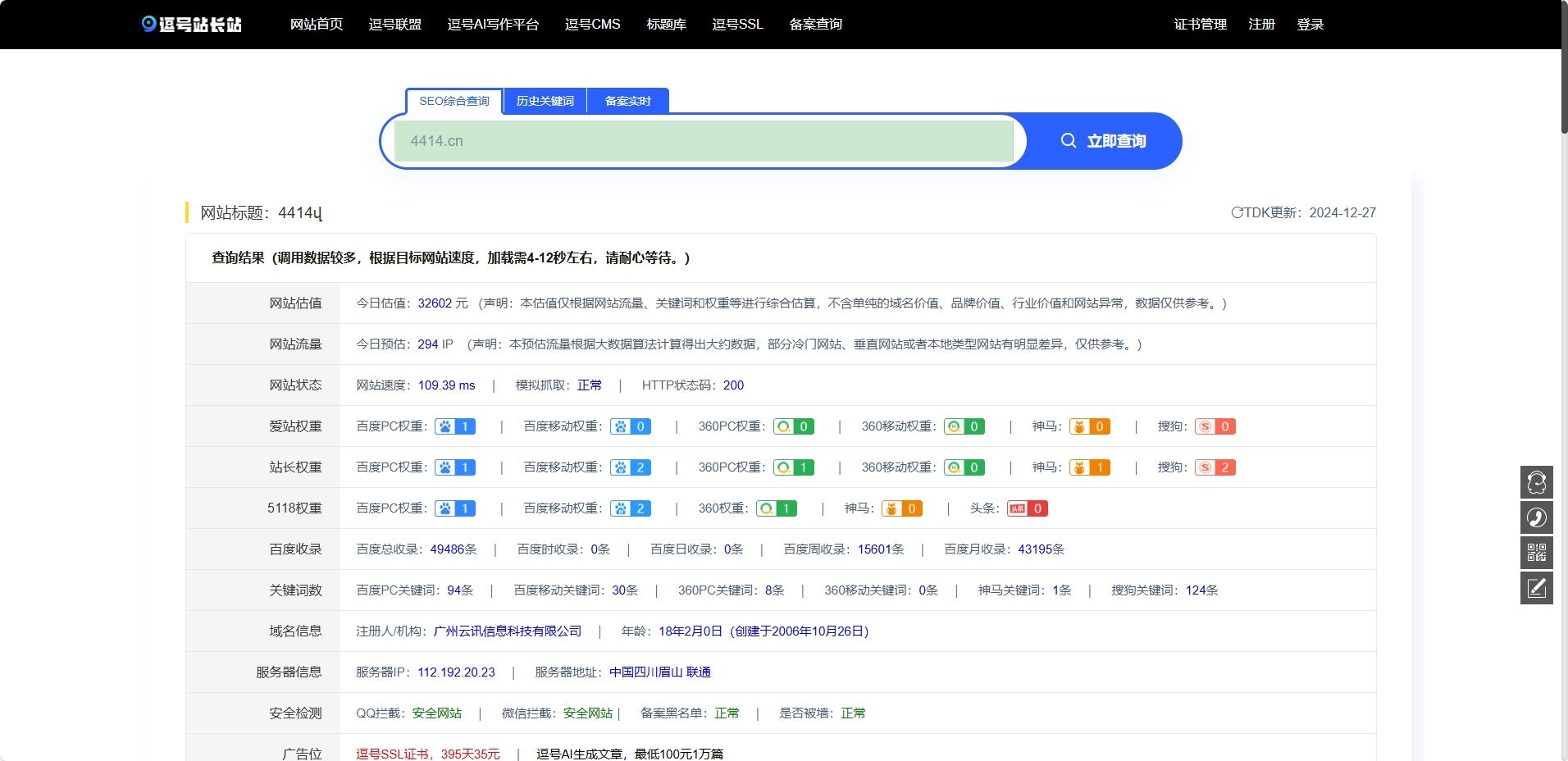
Task: Open 标题库 menu item
Action: tap(666, 24)
